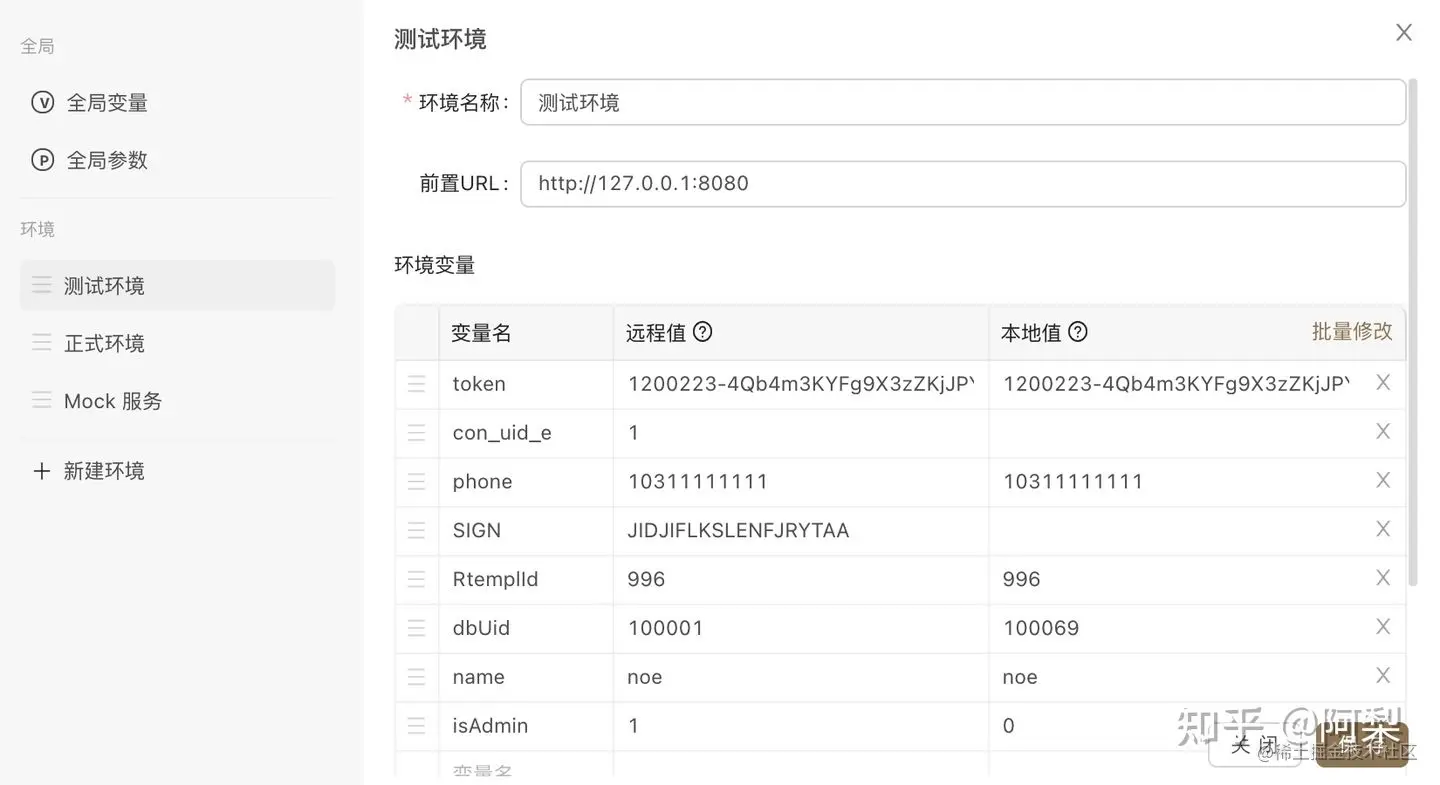Click the dbUid row drag handle
The height and width of the screenshot is (785, 1440).
416,628
